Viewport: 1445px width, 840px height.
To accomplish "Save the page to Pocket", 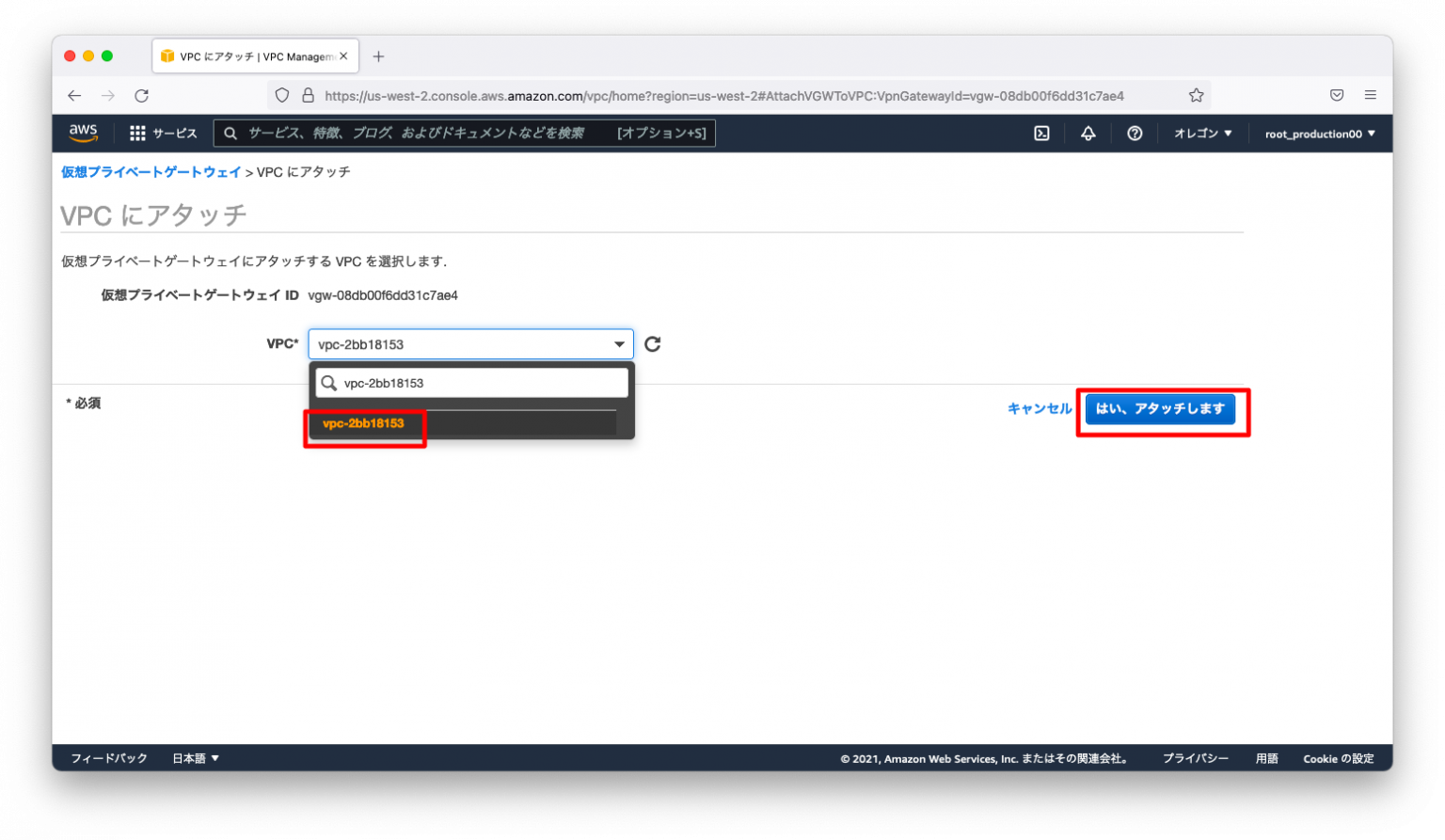I will click(x=1337, y=95).
